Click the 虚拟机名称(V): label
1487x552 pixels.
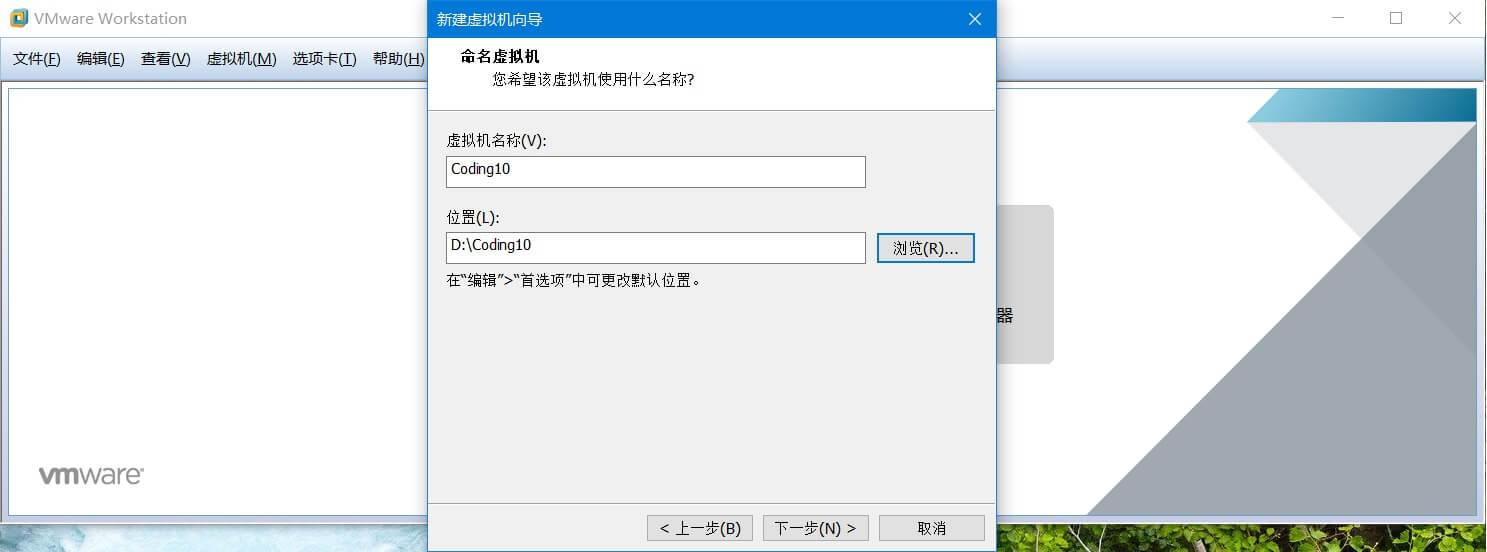[x=496, y=140]
